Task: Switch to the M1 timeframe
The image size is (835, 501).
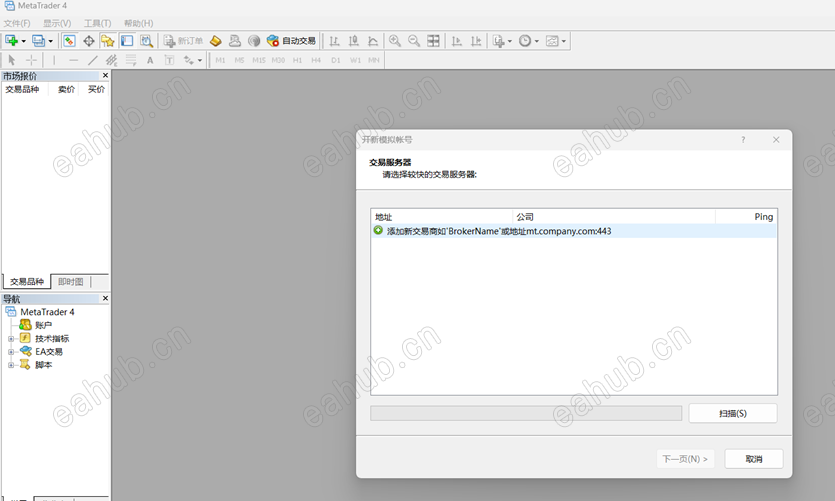Action: (x=220, y=60)
